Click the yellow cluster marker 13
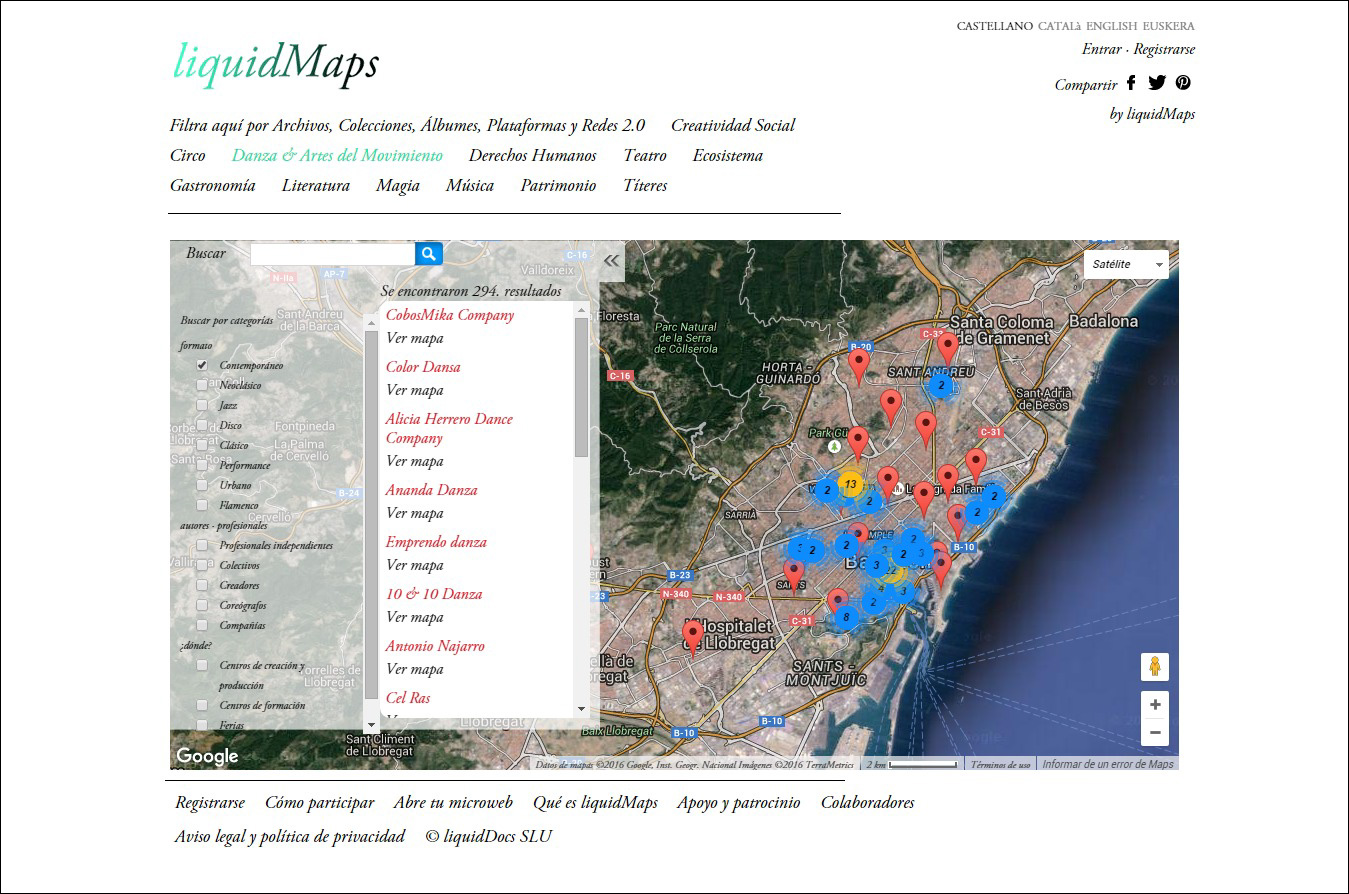 click(851, 484)
